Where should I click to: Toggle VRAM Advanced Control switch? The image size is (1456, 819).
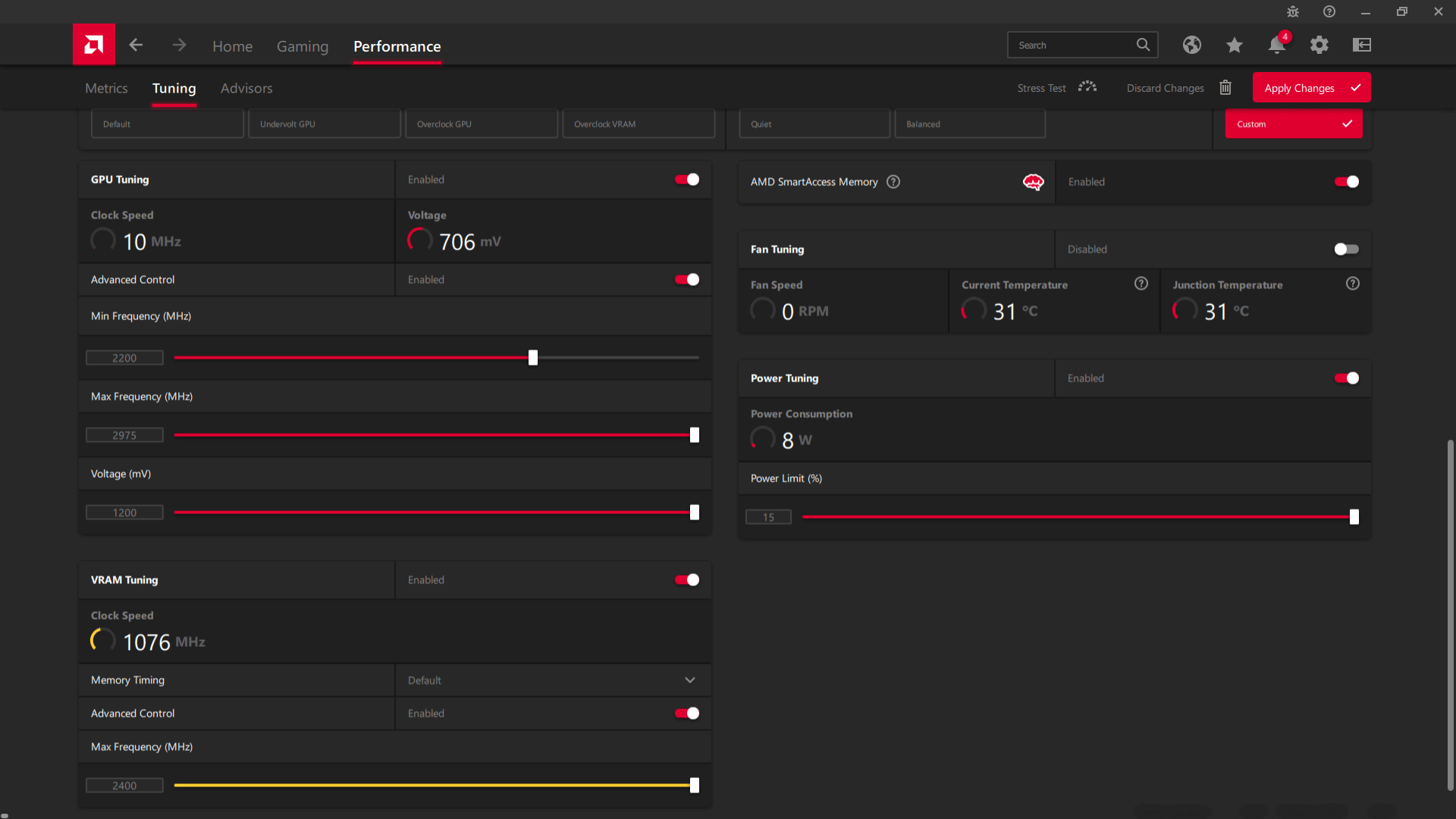[687, 714]
